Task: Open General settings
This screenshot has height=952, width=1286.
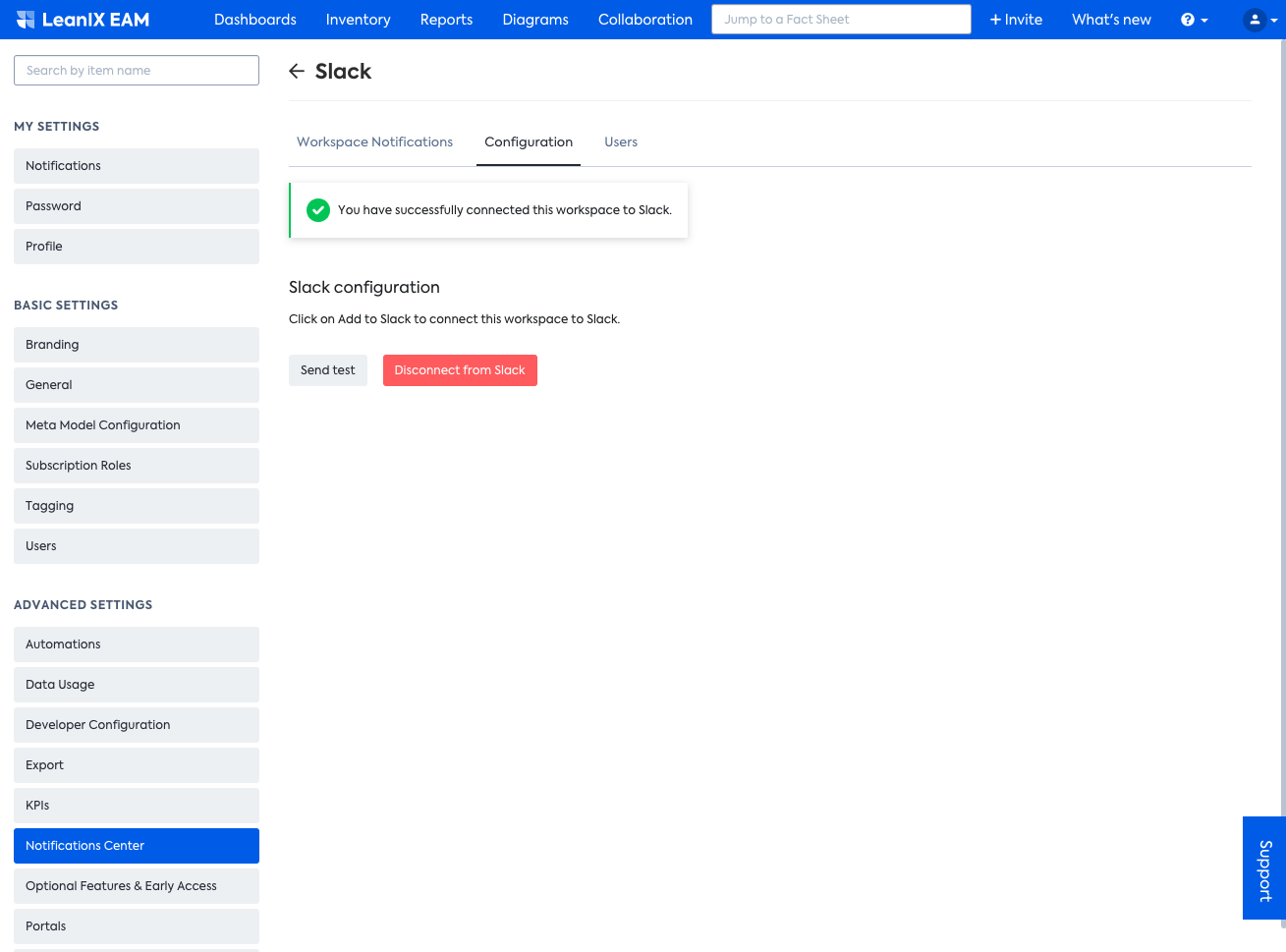Action: click(x=137, y=385)
